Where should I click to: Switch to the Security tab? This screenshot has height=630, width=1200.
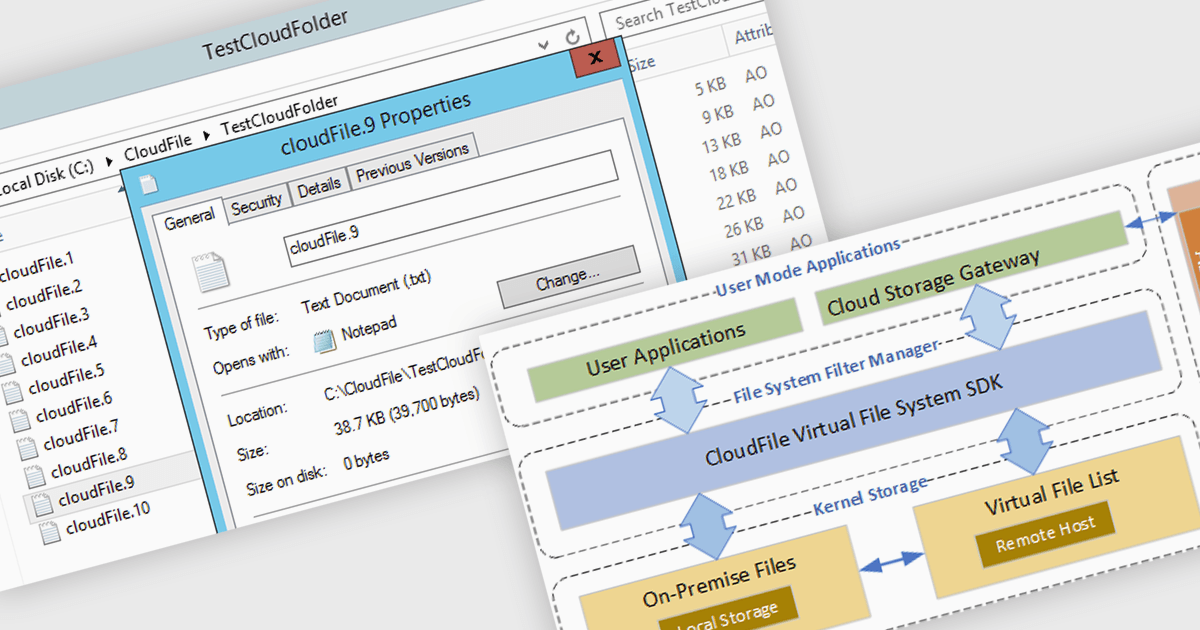pos(256,205)
